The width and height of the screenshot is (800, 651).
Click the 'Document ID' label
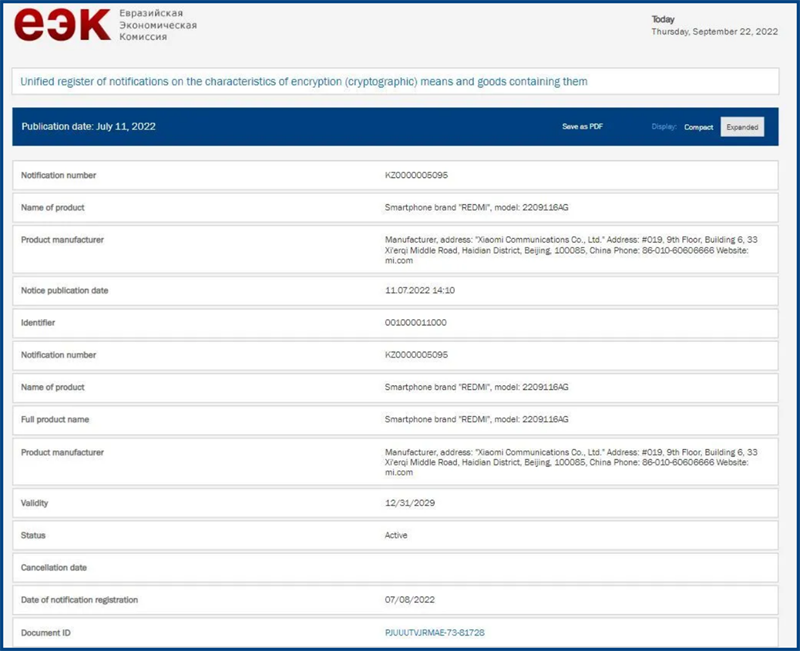[45, 633]
